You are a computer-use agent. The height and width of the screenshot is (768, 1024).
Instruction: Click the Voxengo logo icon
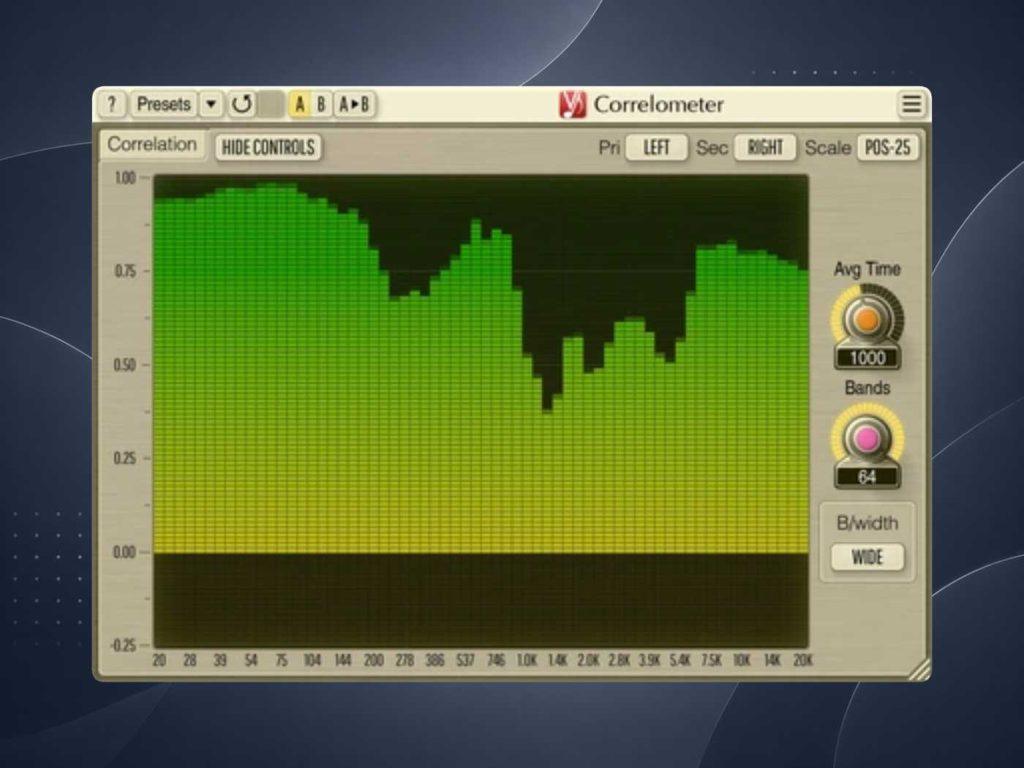click(x=573, y=104)
